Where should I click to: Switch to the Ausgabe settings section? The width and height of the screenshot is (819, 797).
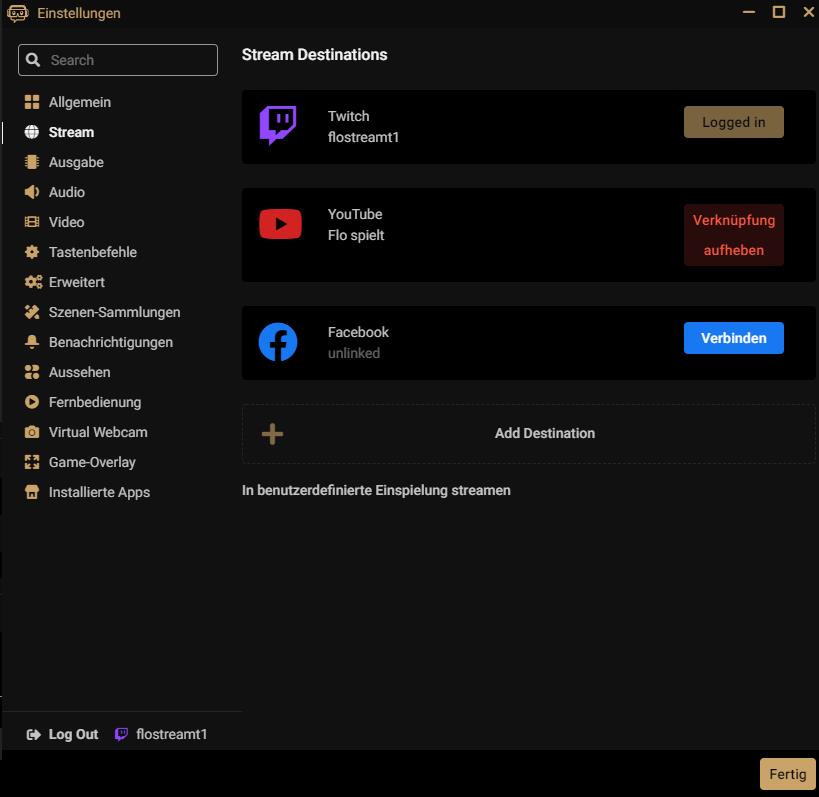tap(76, 162)
